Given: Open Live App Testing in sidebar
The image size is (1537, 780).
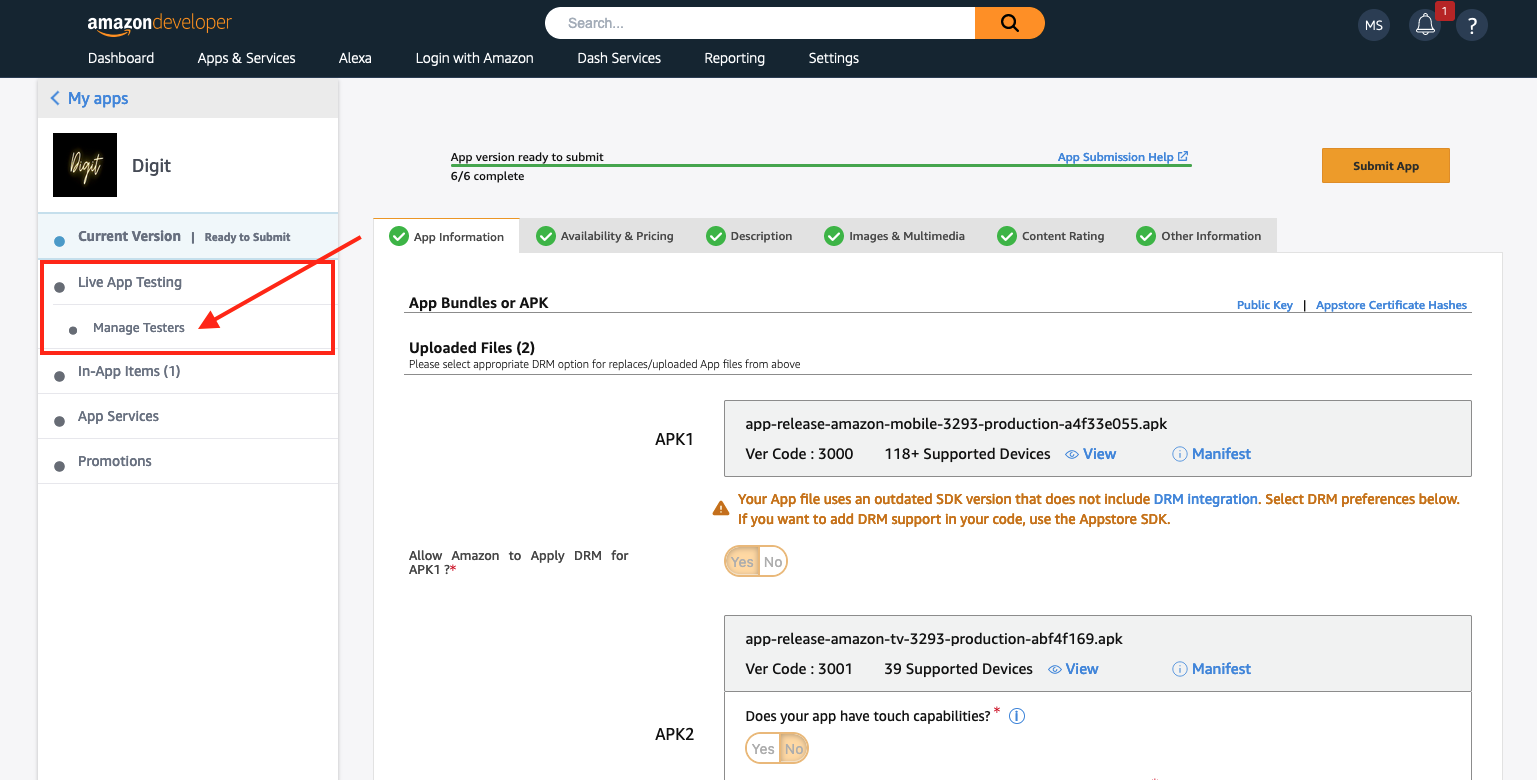Looking at the screenshot, I should pos(130,282).
